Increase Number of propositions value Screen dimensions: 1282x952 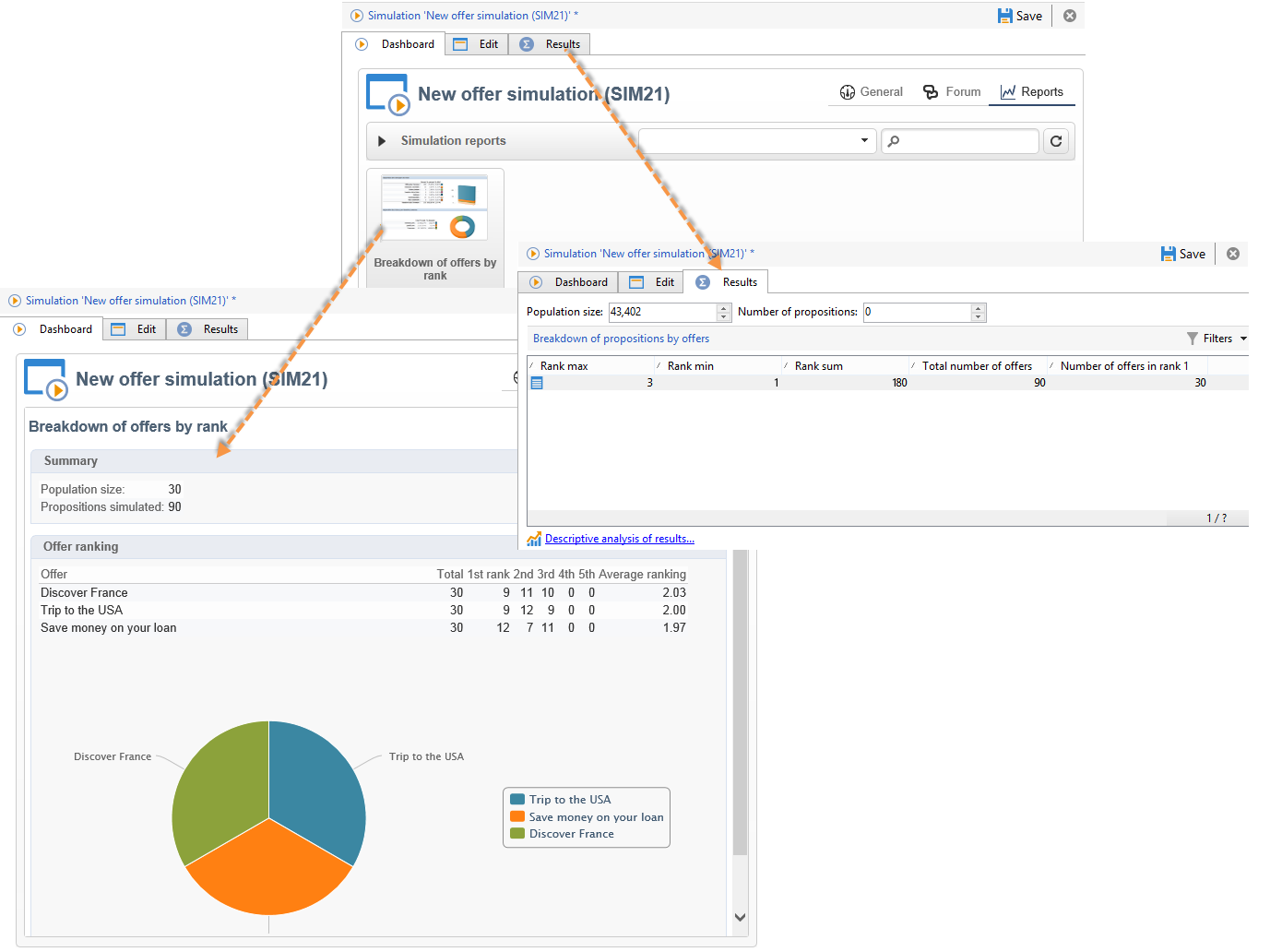[x=979, y=307]
